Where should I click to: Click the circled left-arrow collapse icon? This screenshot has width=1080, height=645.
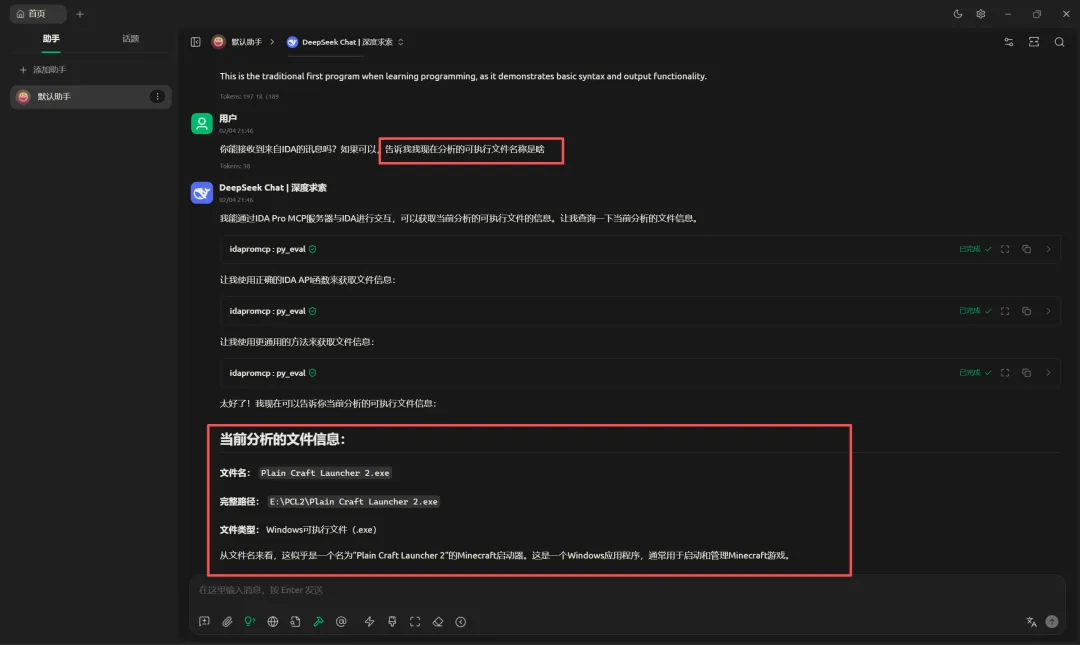pos(461,622)
